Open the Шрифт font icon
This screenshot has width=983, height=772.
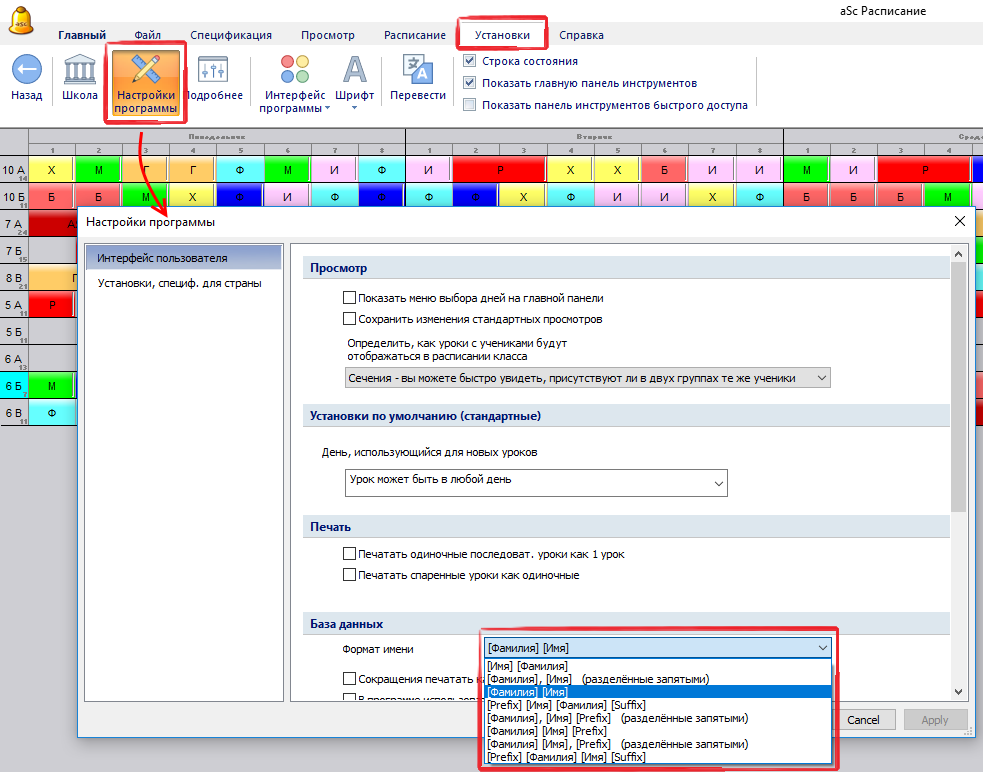tap(354, 70)
